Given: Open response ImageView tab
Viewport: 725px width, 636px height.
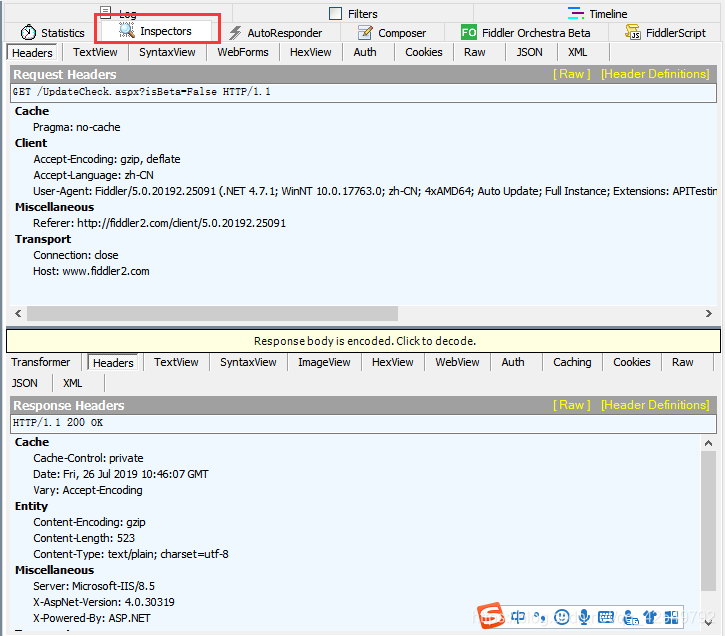Looking at the screenshot, I should [324, 362].
